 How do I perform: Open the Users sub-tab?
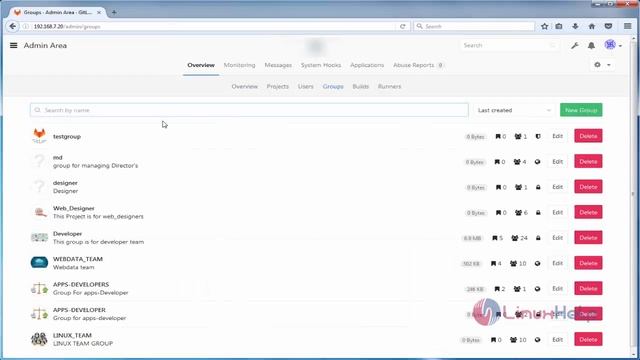(x=306, y=87)
